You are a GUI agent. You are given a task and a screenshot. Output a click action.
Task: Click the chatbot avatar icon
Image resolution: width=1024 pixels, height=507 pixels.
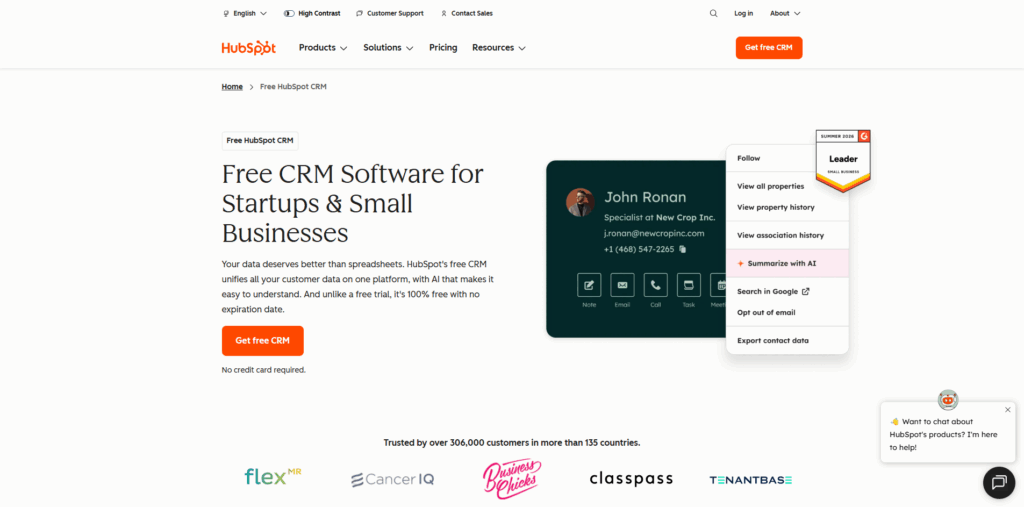[948, 399]
